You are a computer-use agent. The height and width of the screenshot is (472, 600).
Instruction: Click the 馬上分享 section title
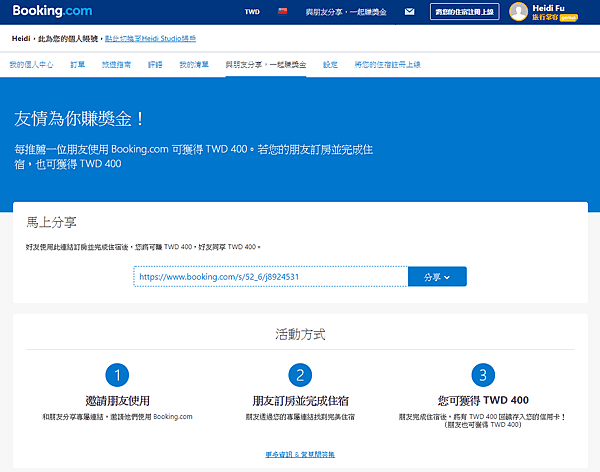pos(51,222)
